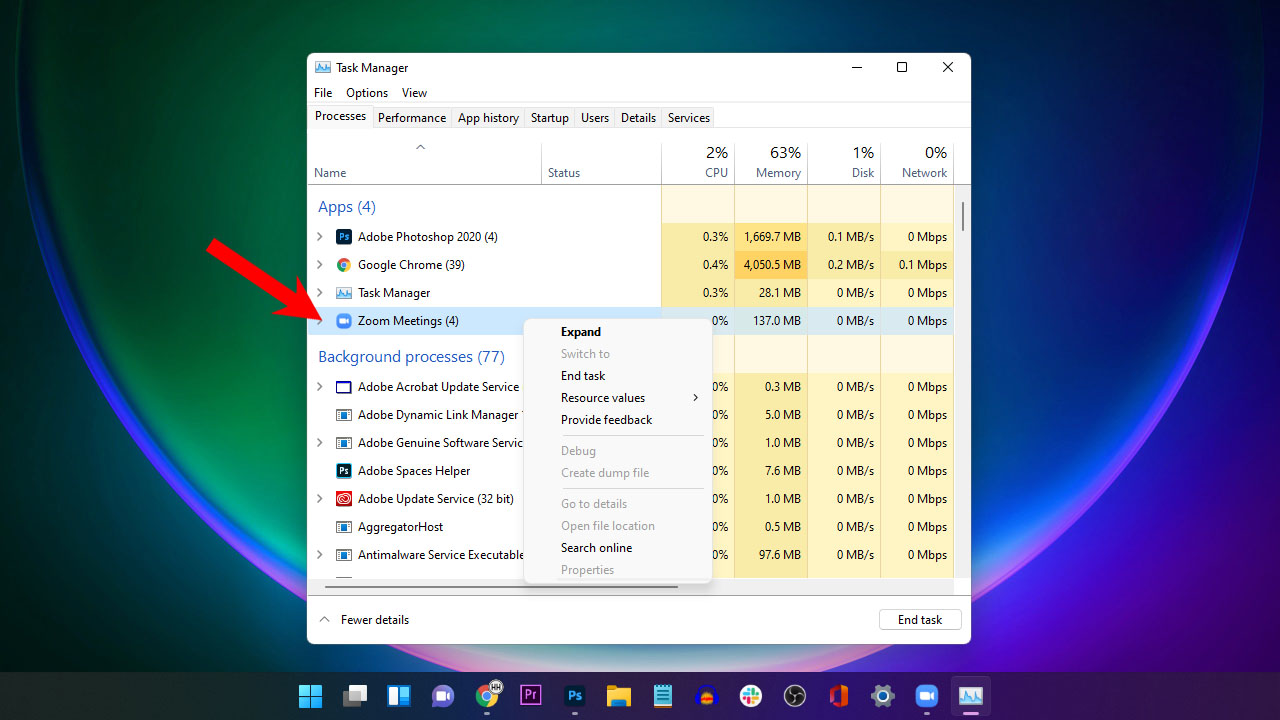Image resolution: width=1280 pixels, height=720 pixels.
Task: Select End task from the context menu
Action: click(x=583, y=375)
